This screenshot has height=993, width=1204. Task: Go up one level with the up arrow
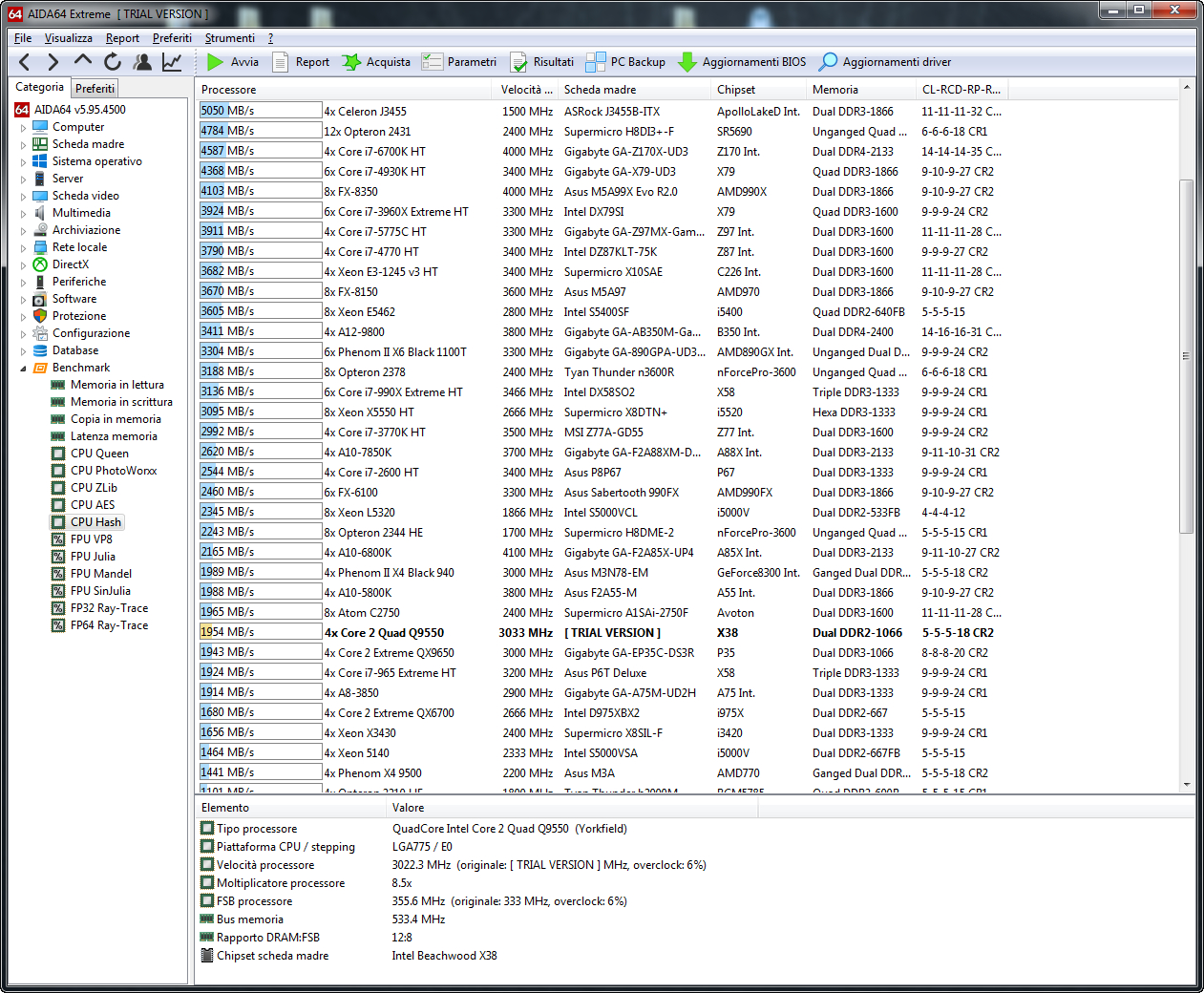tap(83, 62)
